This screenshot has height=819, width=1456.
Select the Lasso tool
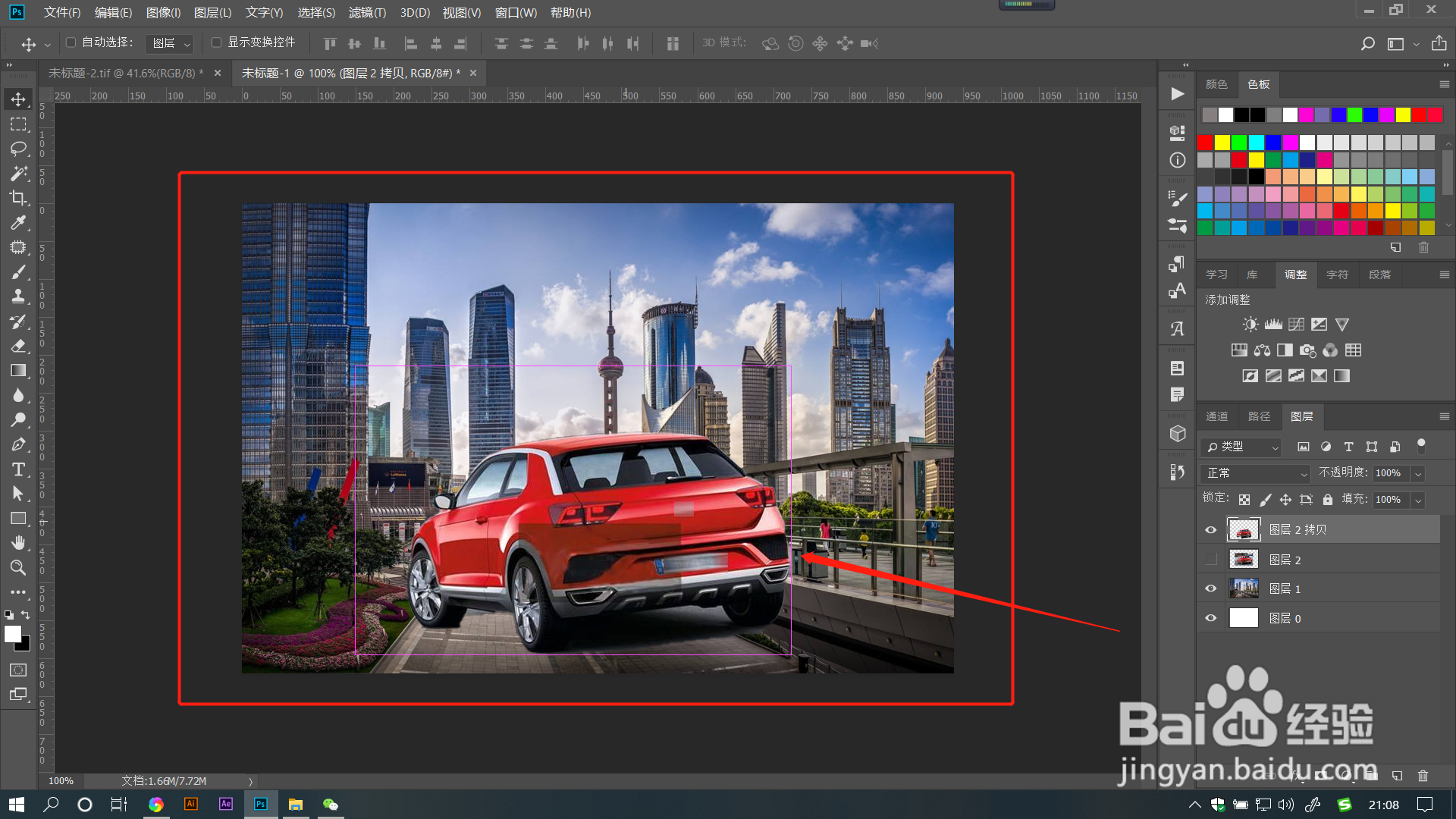(x=18, y=149)
